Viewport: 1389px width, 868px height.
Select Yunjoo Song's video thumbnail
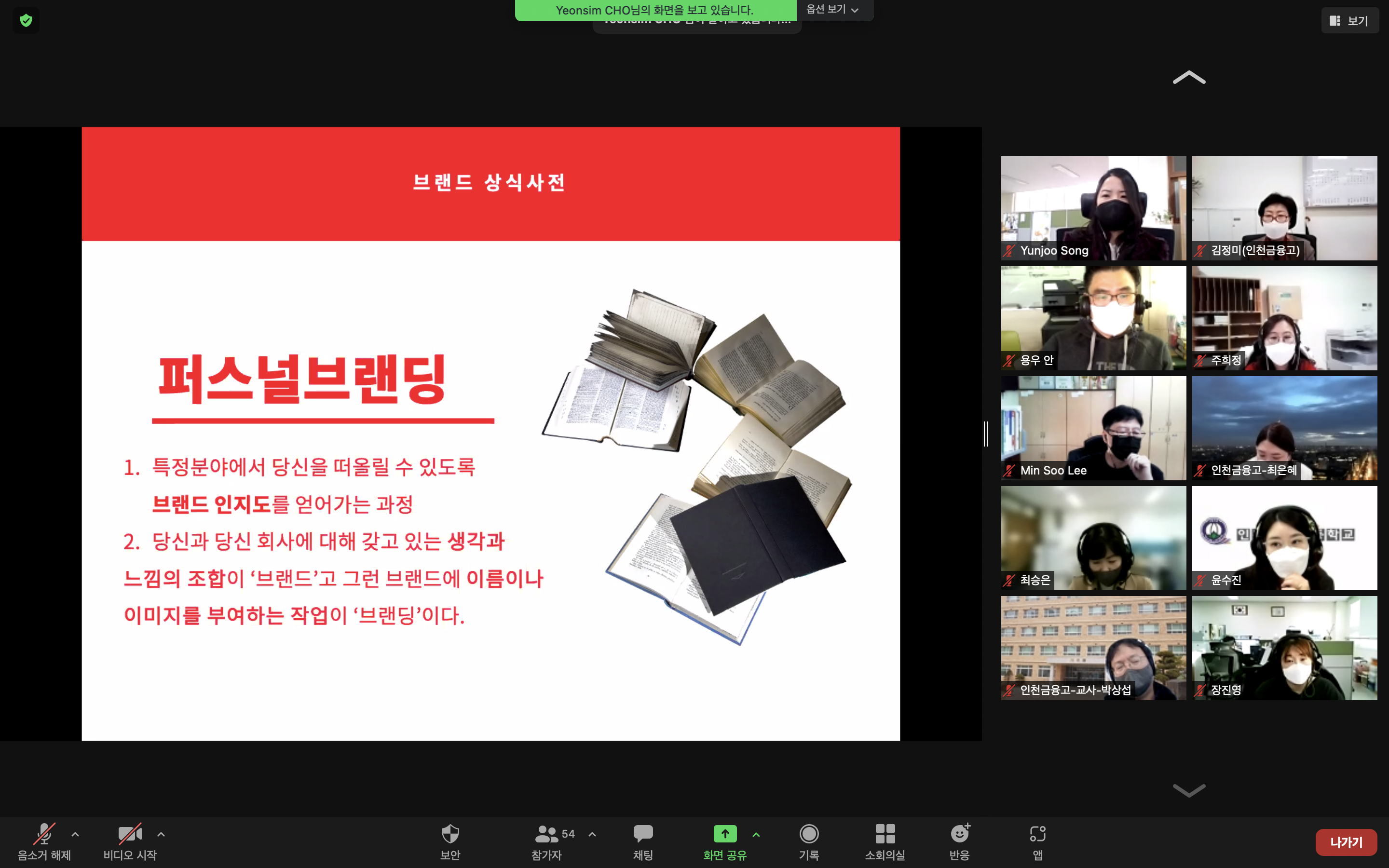1093,208
